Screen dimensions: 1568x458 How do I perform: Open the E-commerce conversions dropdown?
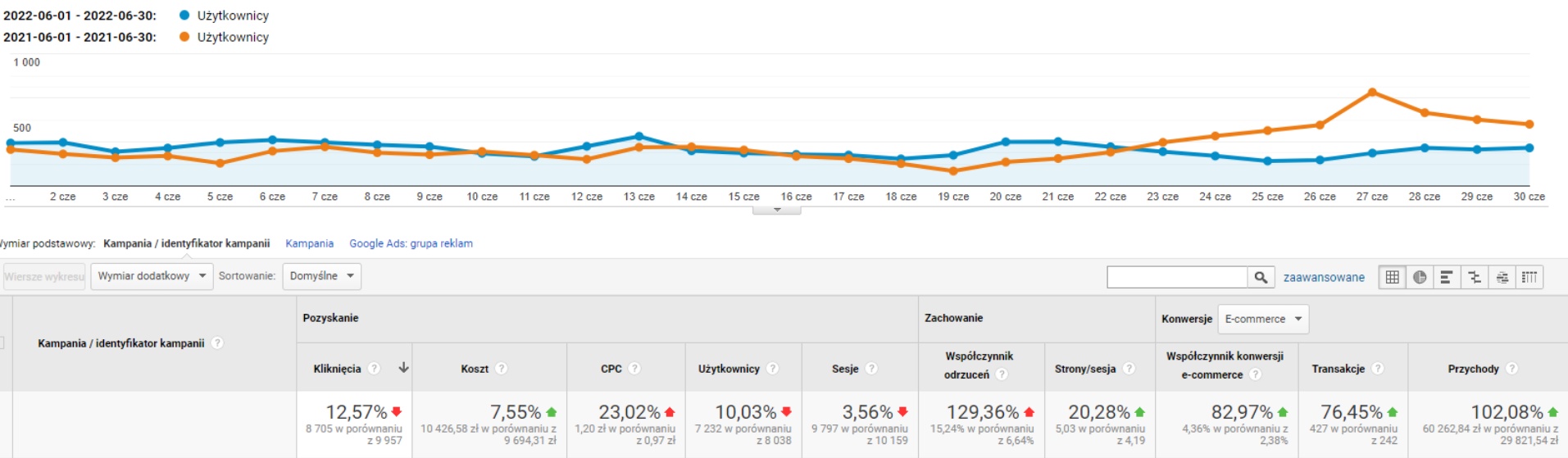[1263, 319]
